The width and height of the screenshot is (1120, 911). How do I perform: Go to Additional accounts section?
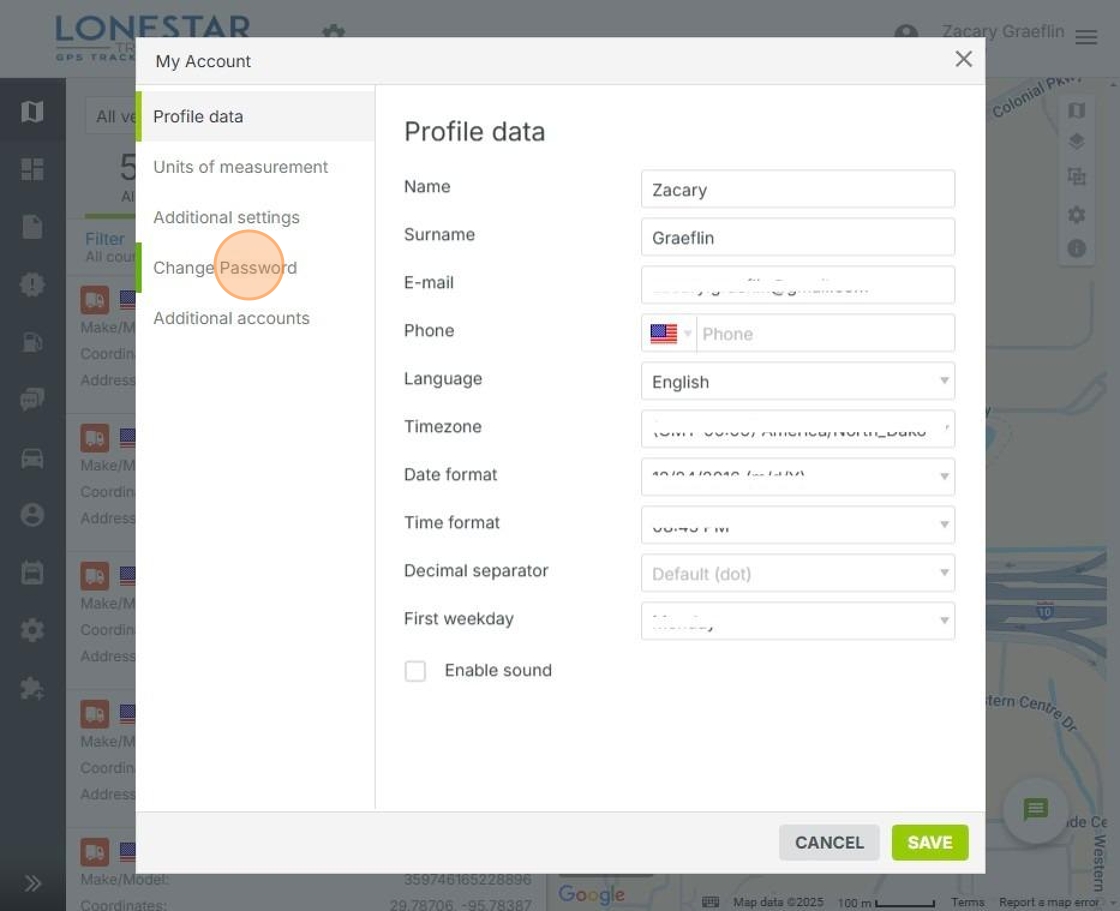231,318
